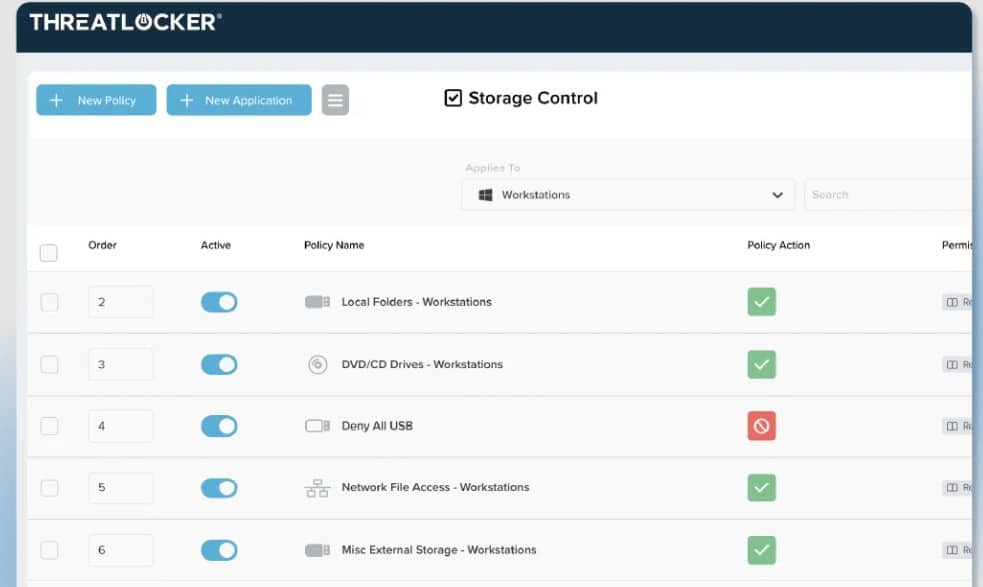Click the Windows logo in Workstations dropdown

485,195
